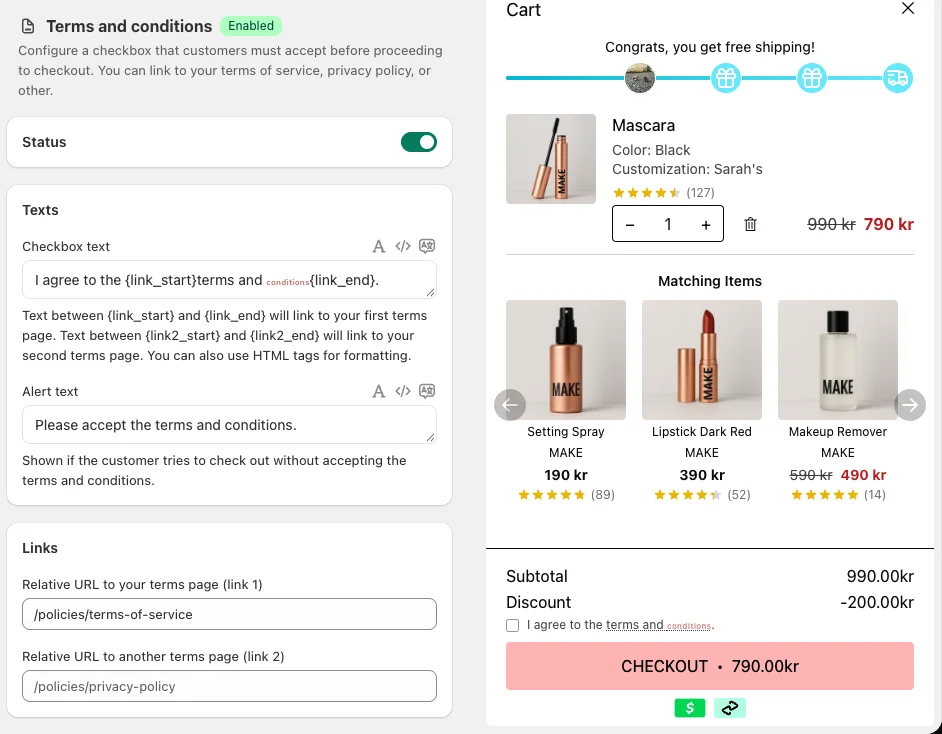The image size is (942, 734).
Task: Increase Mascara quantity with plus
Action: (706, 225)
